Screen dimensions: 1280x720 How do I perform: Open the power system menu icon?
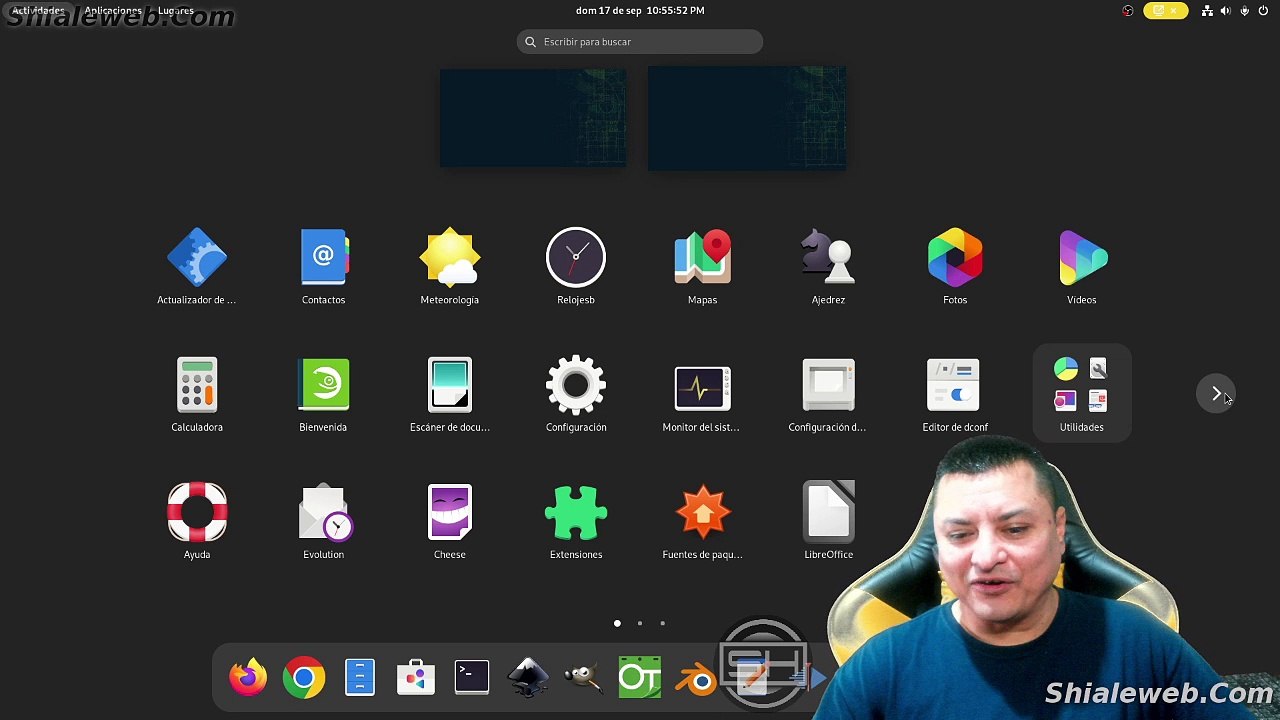point(1264,11)
